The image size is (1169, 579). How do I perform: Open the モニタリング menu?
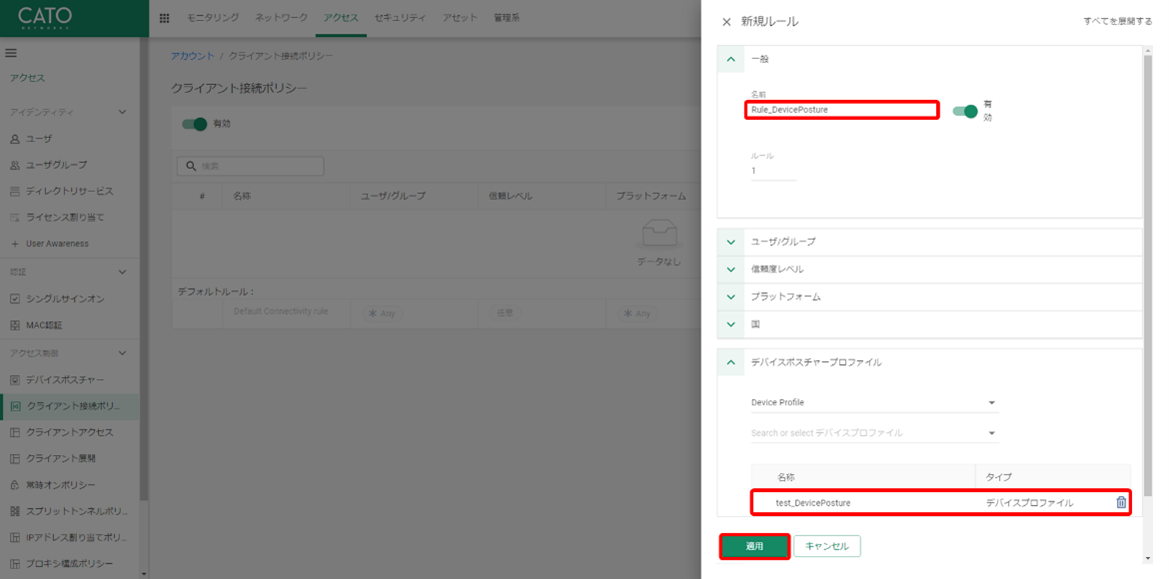213,18
